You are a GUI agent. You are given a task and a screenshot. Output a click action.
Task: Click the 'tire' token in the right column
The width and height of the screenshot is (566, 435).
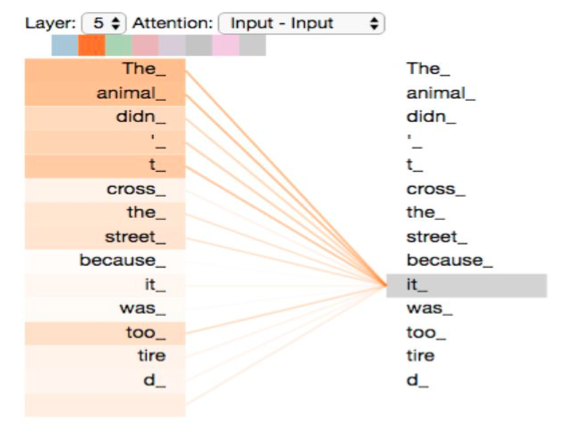(x=421, y=356)
